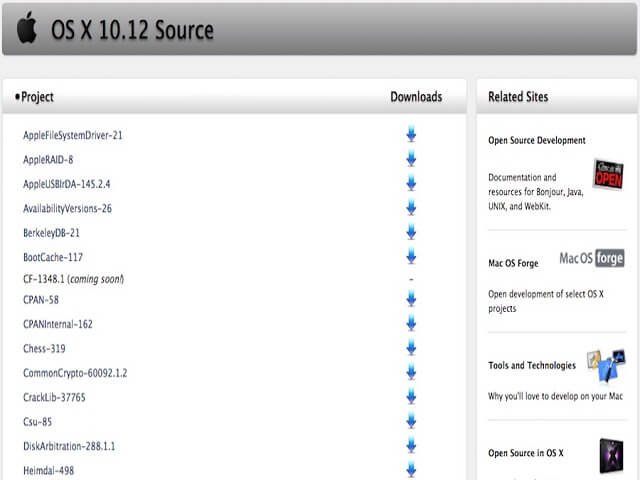This screenshot has height=480, width=640.
Task: Click the Why you'll love to develop text
Action: 556,396
